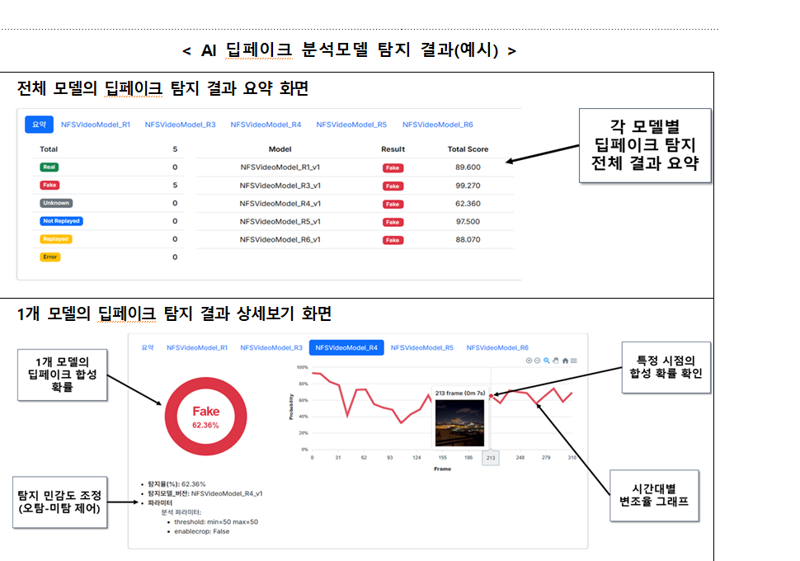Select the active NFSVideoModel_R4 tab in detail view
Screen dimensions: 800x561
345,348
